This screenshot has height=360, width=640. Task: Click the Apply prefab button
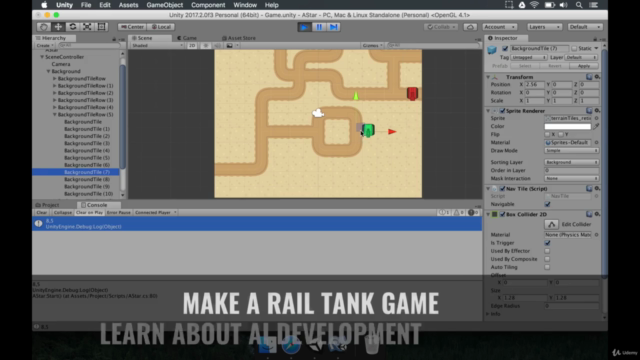pos(584,66)
